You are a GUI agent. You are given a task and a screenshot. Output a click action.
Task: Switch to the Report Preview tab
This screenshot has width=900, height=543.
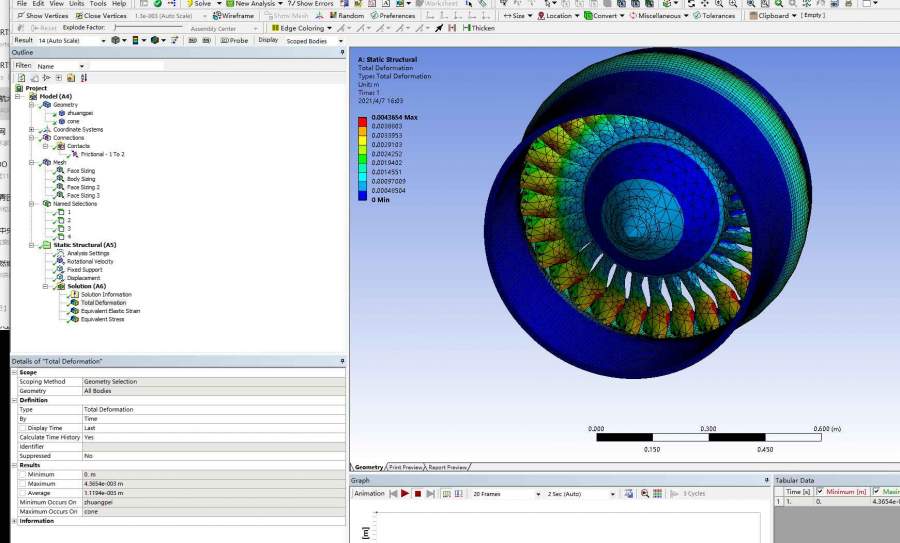click(447, 467)
